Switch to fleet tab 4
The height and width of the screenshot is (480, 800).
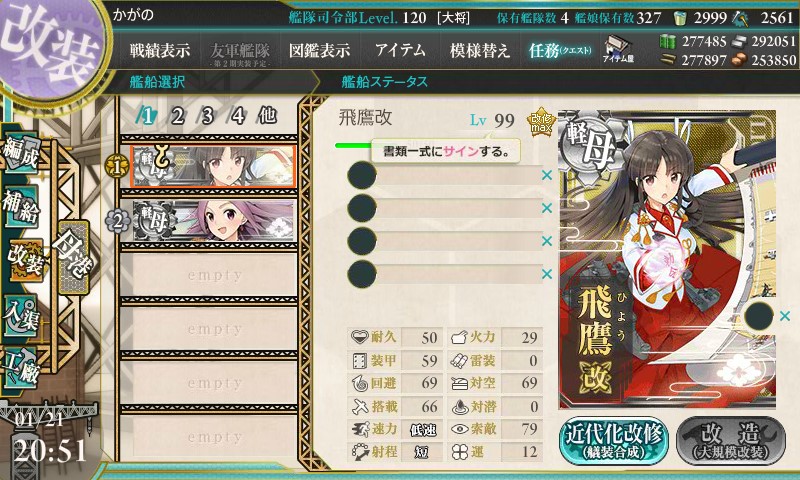pyautogui.click(x=238, y=116)
